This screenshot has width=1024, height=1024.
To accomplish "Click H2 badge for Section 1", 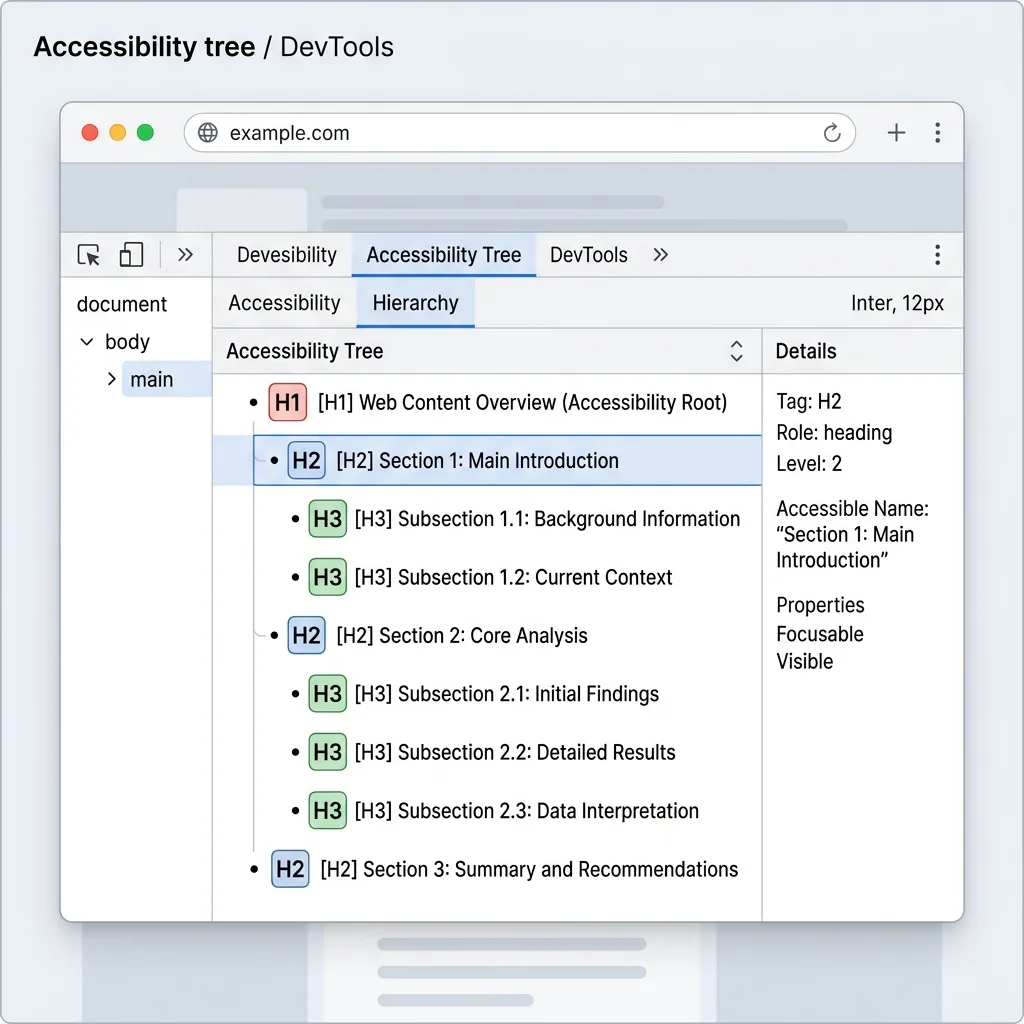I will (306, 460).
